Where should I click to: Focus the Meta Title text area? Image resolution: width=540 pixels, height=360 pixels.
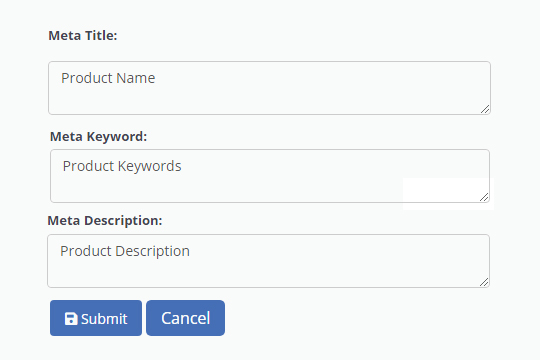[x=269, y=88]
